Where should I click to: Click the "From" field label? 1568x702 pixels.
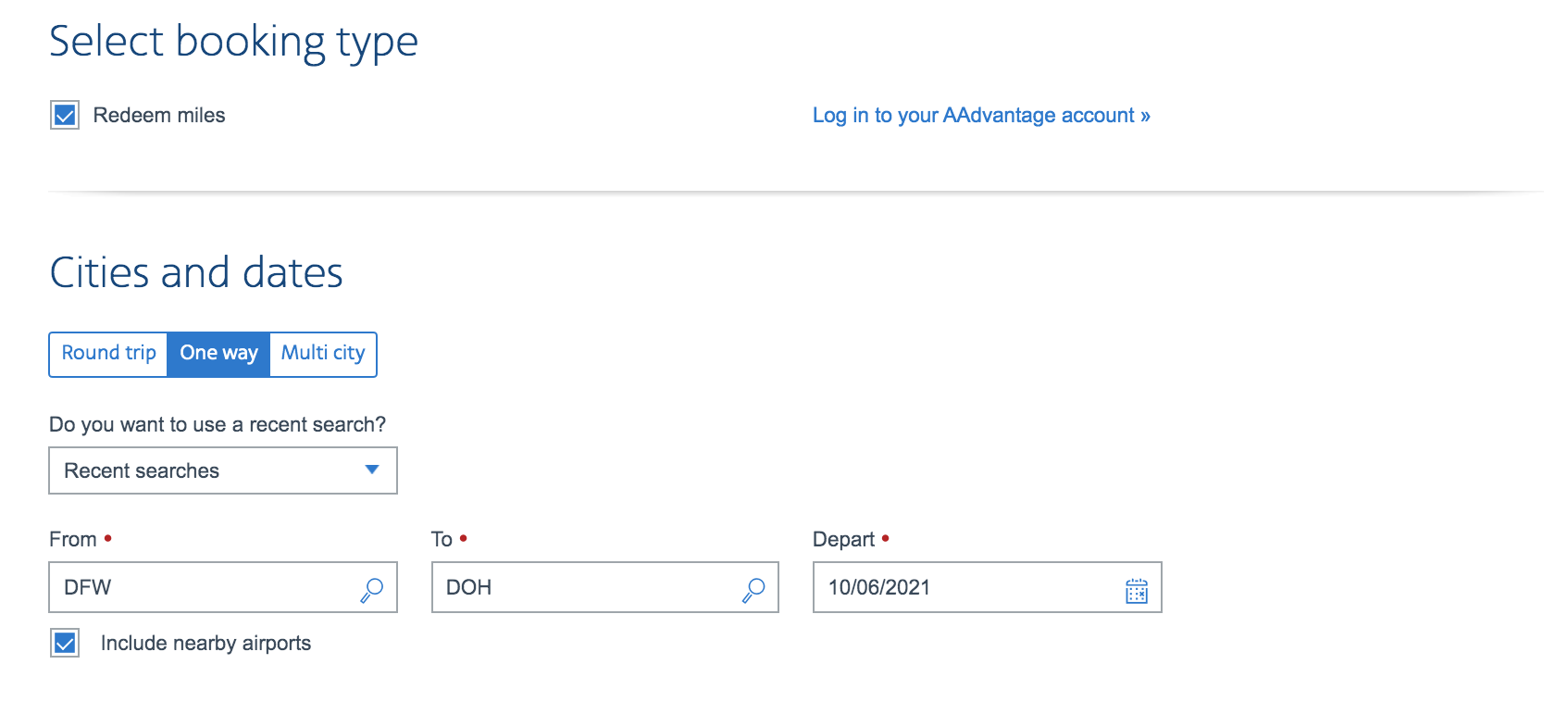coord(73,540)
